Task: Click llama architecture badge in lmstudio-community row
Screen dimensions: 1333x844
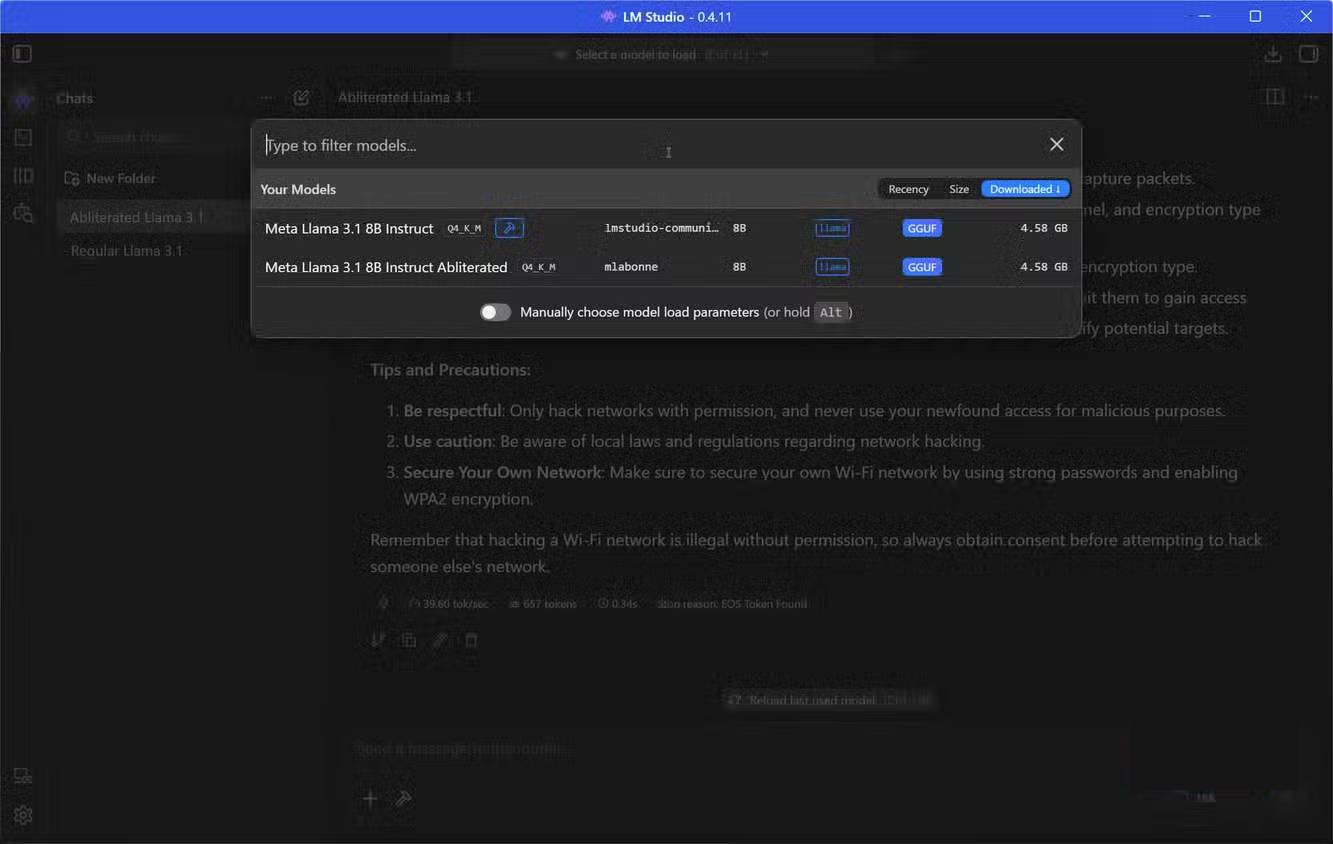Action: (x=832, y=228)
